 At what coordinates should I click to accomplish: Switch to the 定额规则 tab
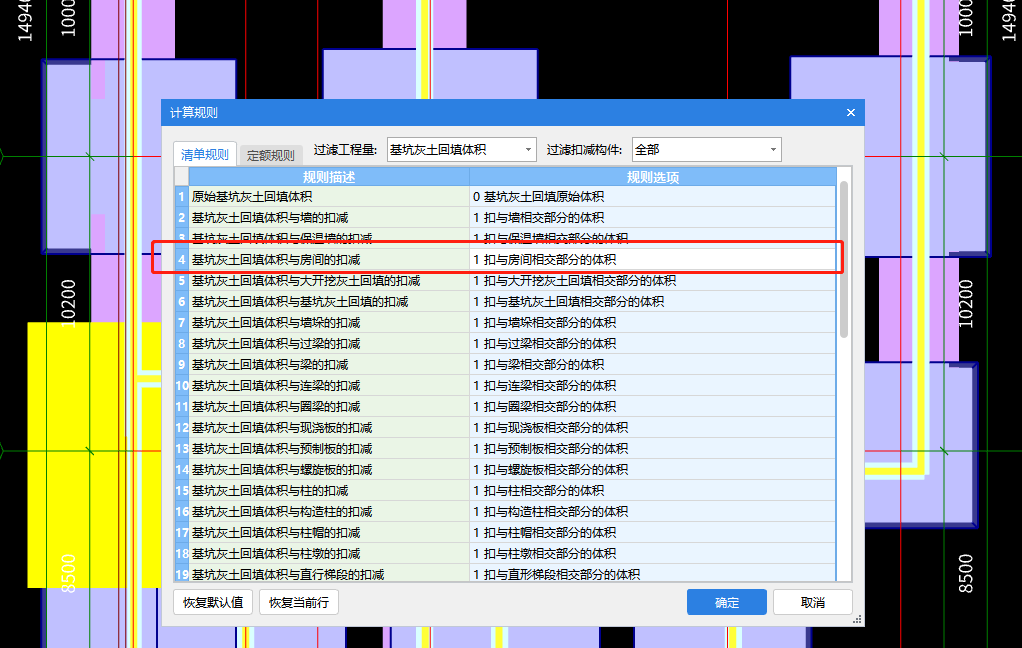pyautogui.click(x=270, y=155)
